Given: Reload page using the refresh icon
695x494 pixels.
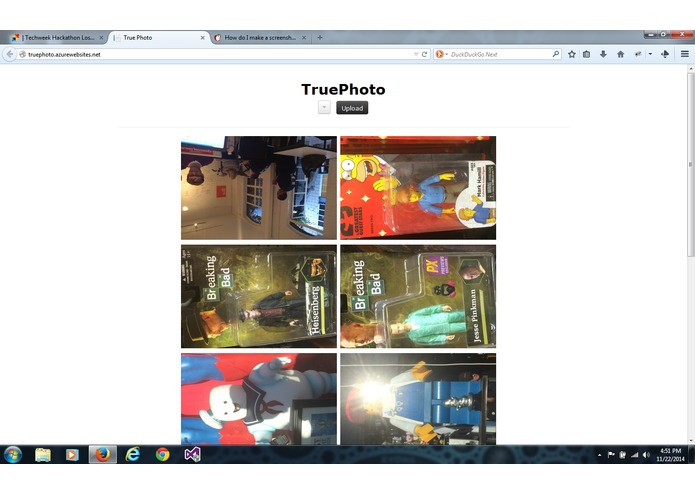Looking at the screenshot, I should point(424,54).
